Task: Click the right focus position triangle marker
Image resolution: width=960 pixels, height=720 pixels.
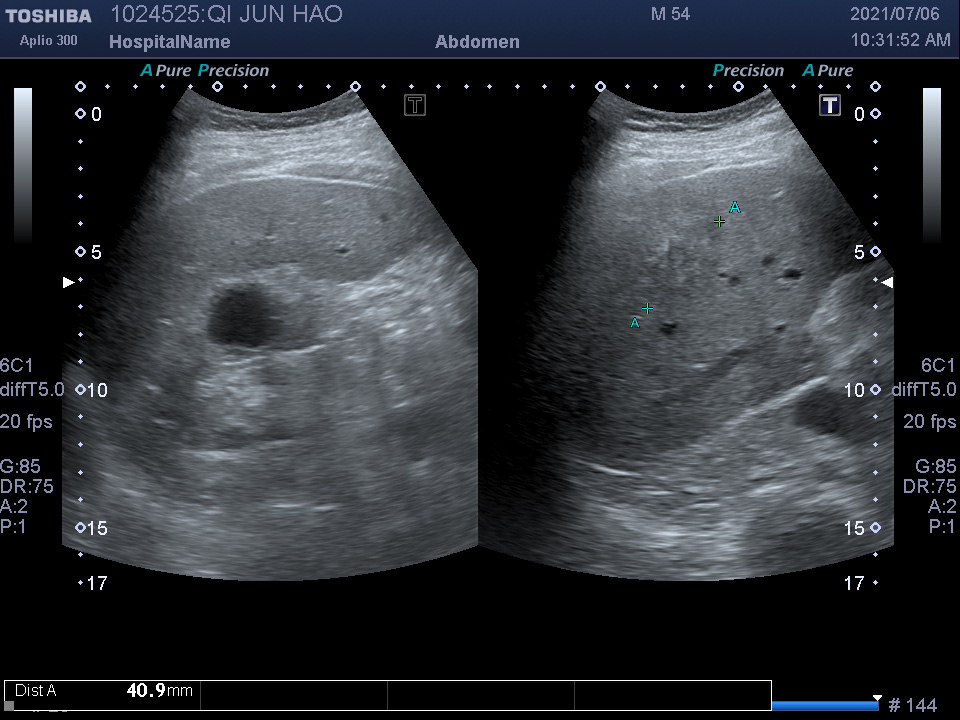Action: click(x=887, y=283)
